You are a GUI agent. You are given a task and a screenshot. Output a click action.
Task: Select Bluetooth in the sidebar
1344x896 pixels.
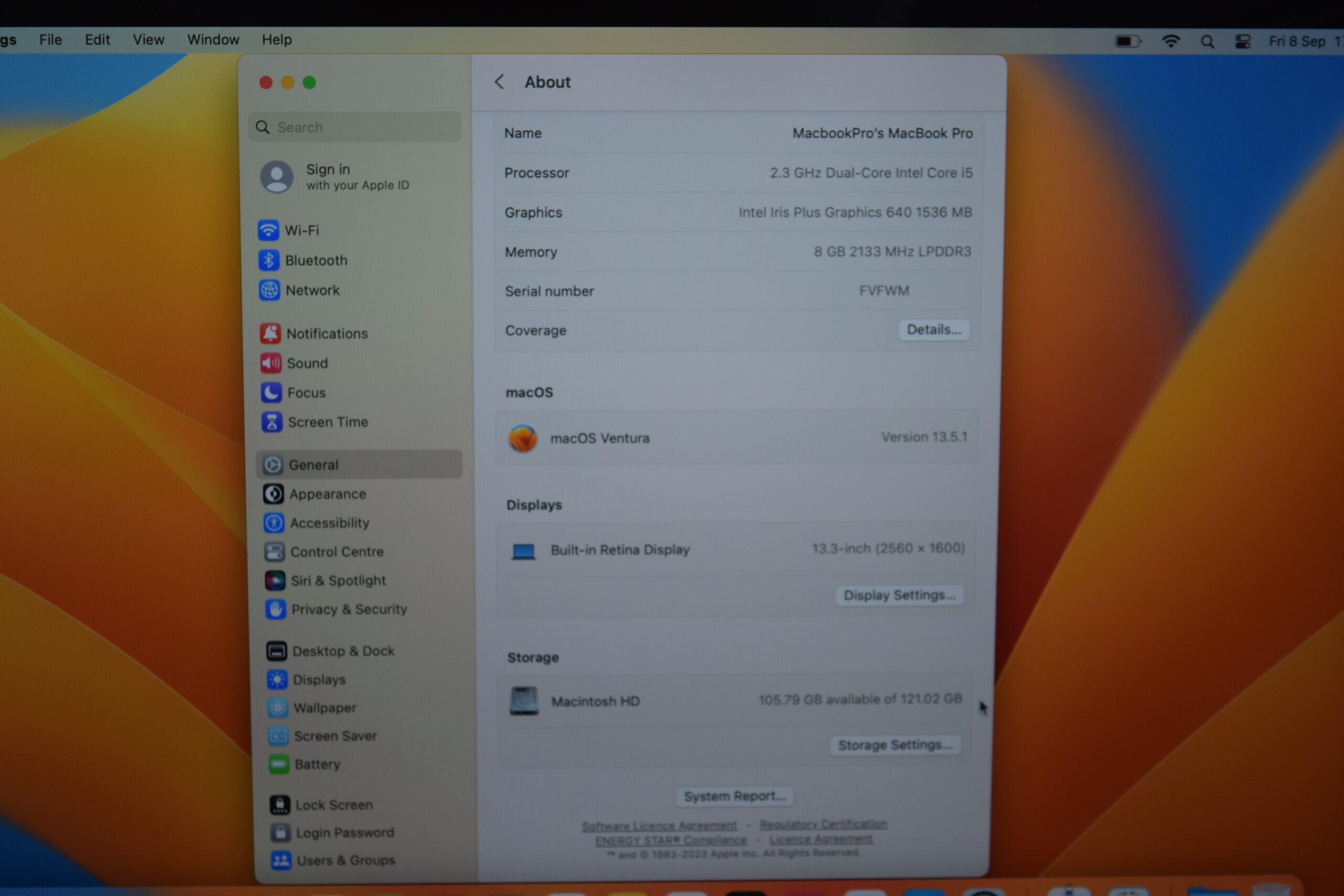tap(316, 260)
